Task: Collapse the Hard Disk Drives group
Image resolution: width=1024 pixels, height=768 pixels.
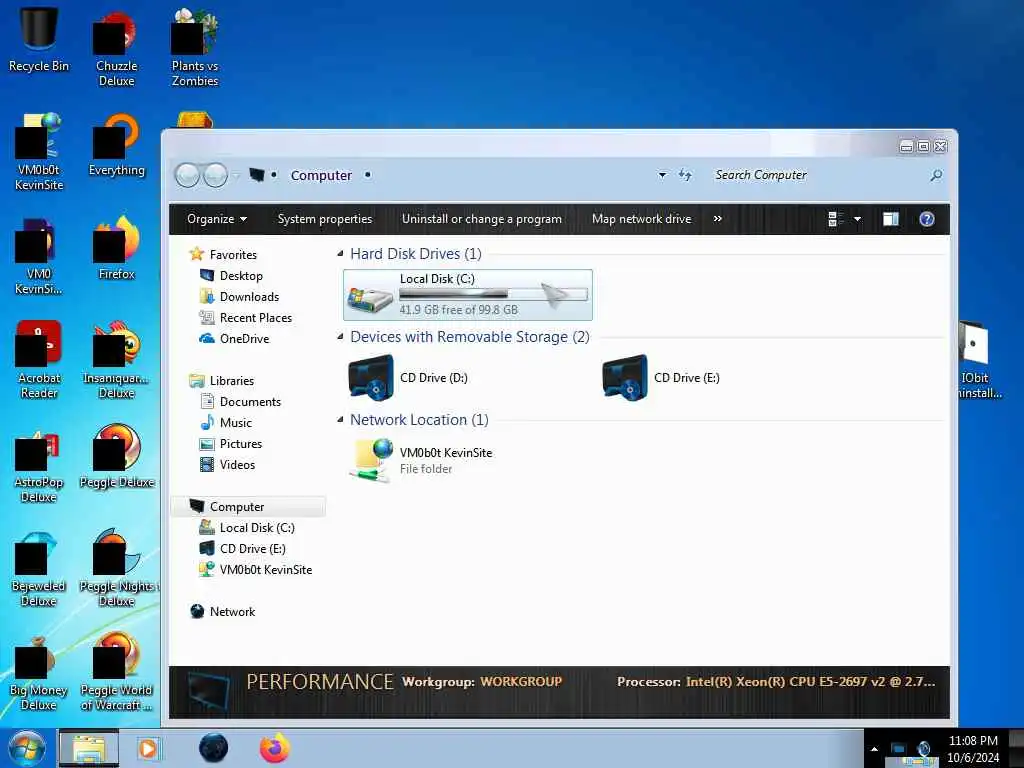Action: 340,253
